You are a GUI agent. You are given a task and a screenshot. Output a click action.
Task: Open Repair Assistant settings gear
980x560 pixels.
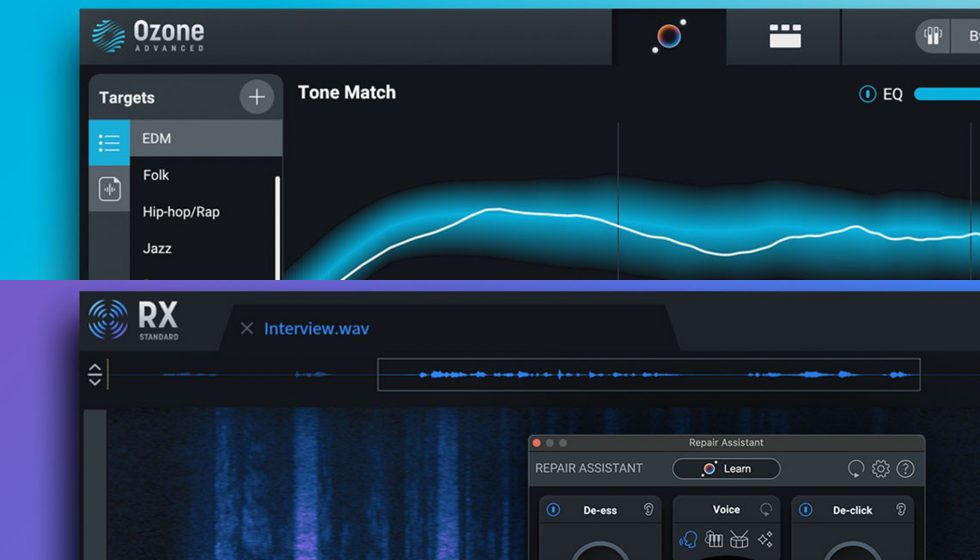tap(881, 469)
